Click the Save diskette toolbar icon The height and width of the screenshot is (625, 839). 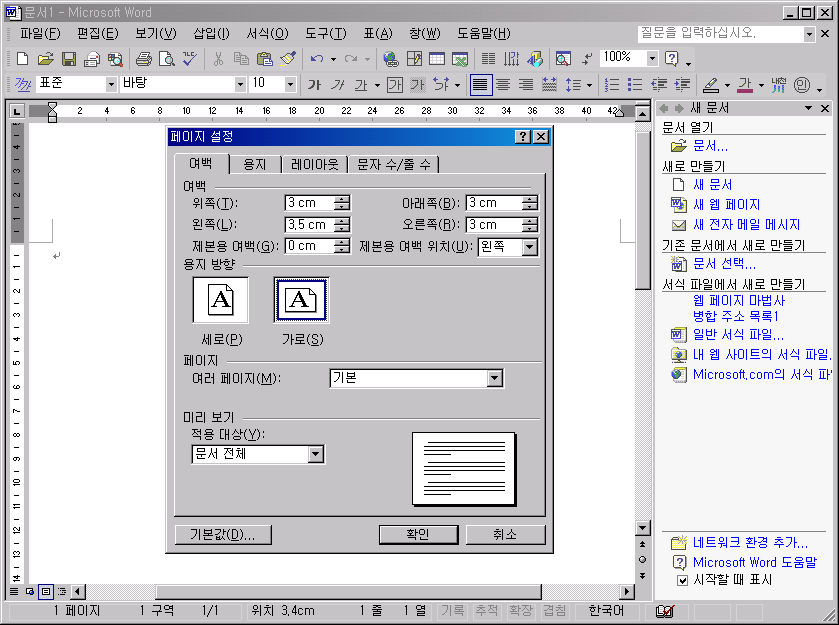(68, 58)
